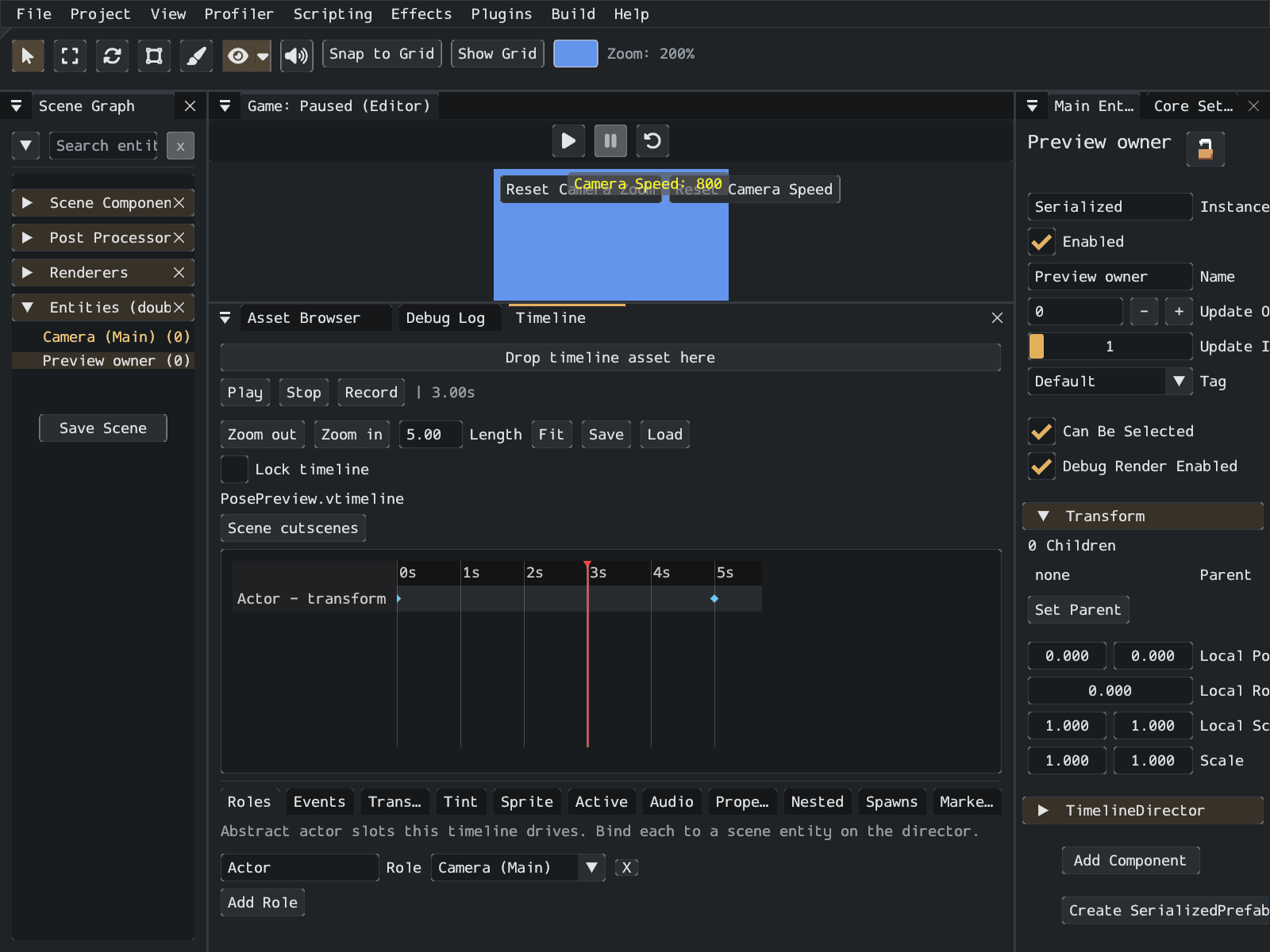The width and height of the screenshot is (1270, 952).
Task: Click the lock icon beside Preview owner
Action: point(1205,148)
